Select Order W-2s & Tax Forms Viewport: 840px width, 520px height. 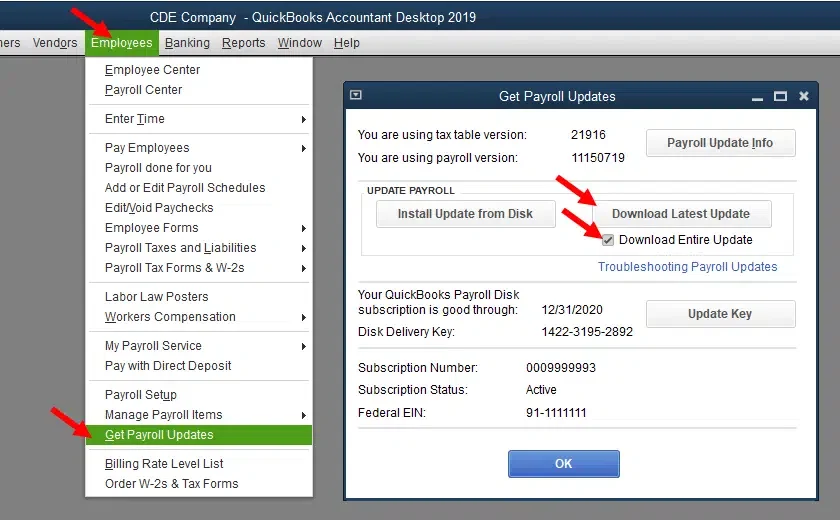tap(171, 484)
